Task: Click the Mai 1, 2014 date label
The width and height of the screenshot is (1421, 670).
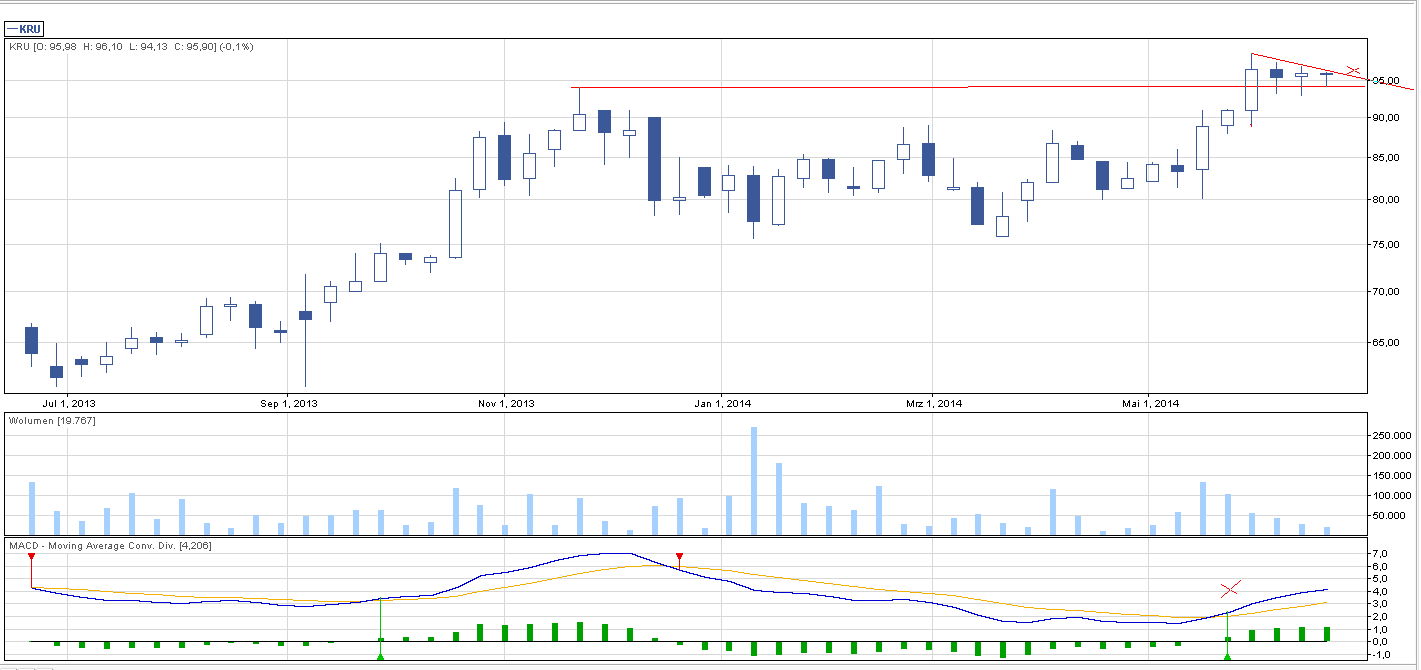Action: coord(1150,404)
